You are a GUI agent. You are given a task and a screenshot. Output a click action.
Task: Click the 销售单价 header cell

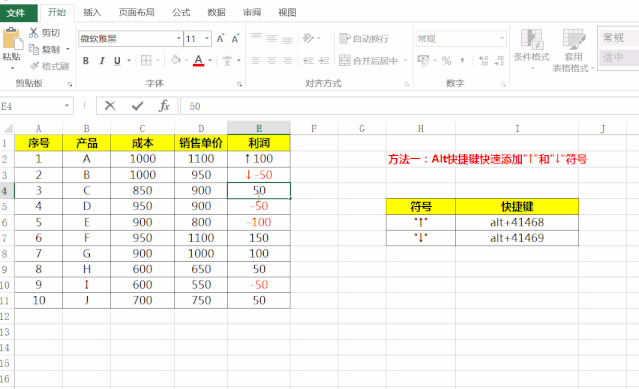click(x=201, y=143)
